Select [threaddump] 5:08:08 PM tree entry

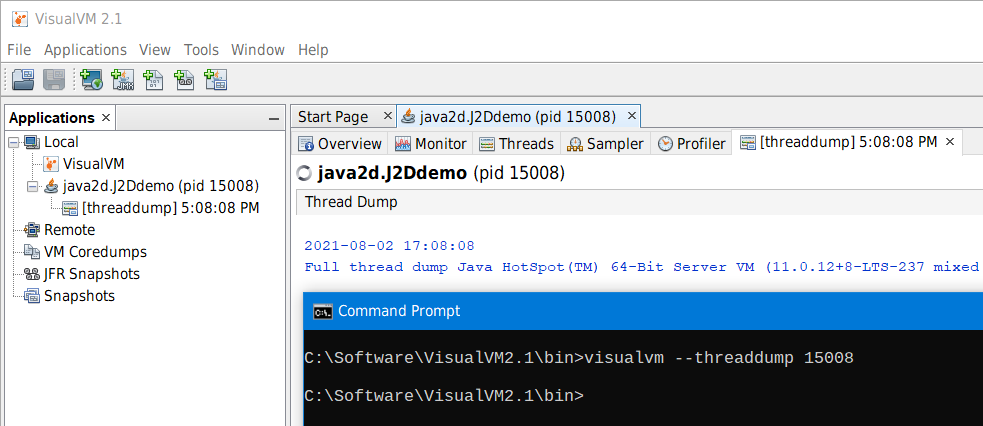(171, 208)
